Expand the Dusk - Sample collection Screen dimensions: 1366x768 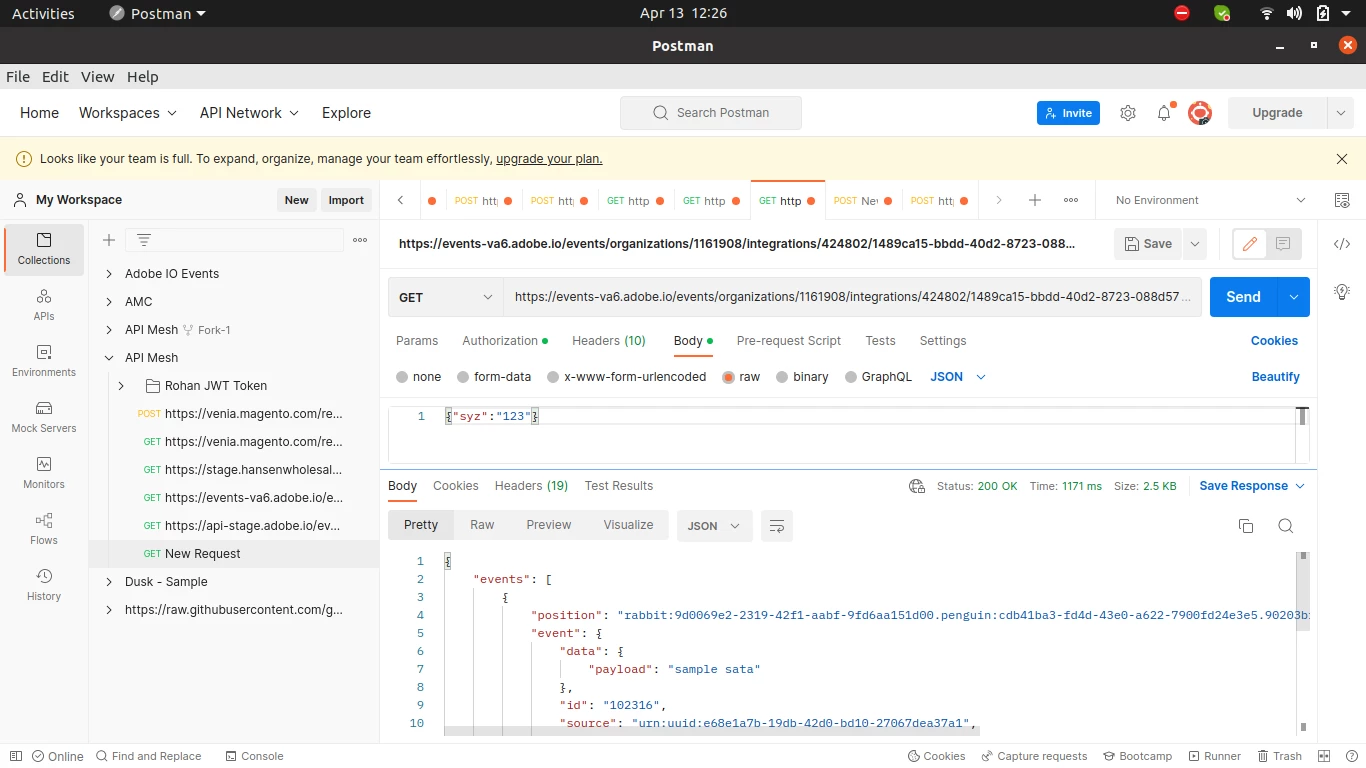click(109, 581)
